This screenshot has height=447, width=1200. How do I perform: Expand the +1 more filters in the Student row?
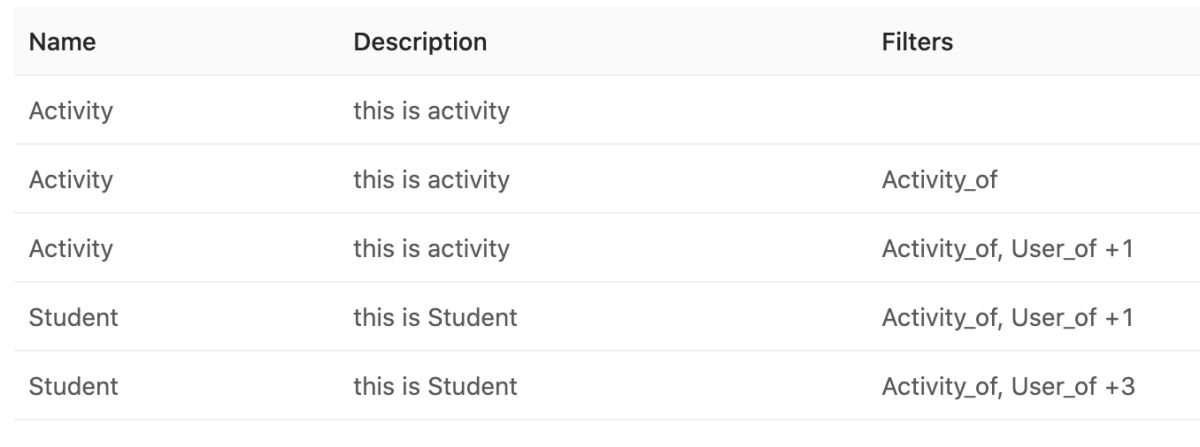click(x=1119, y=318)
